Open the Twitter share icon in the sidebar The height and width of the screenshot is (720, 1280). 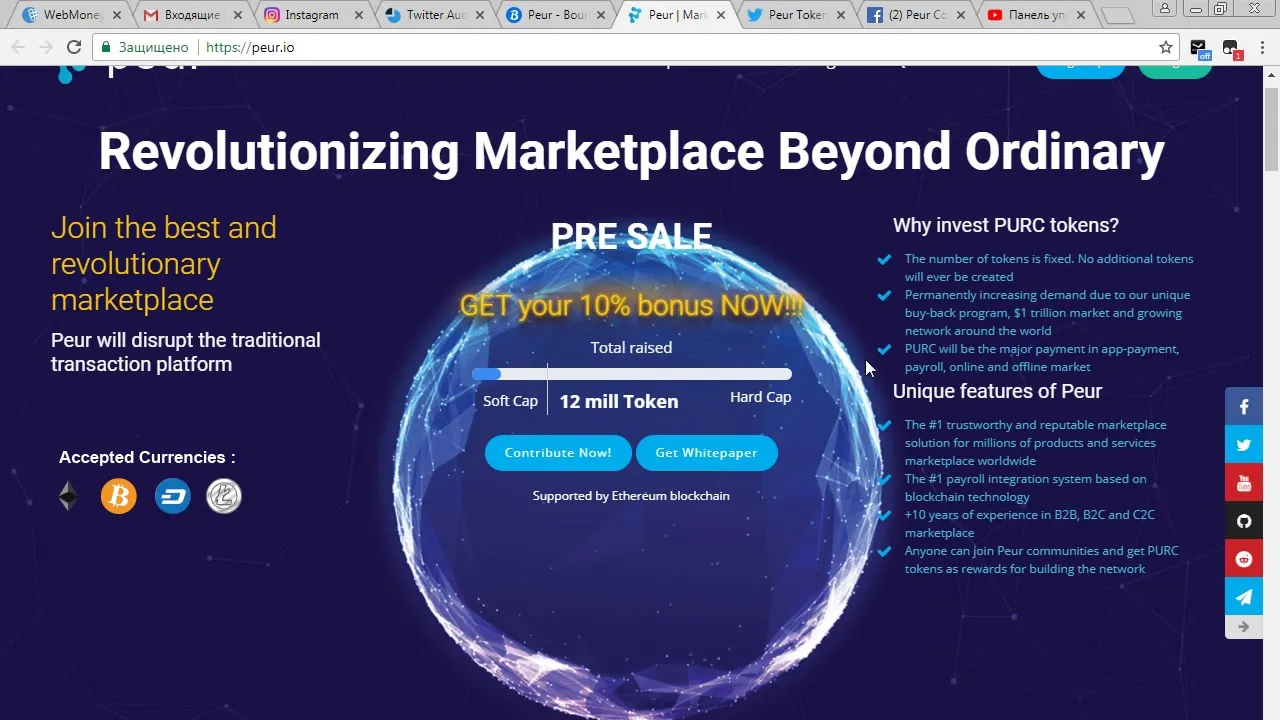tap(1244, 445)
